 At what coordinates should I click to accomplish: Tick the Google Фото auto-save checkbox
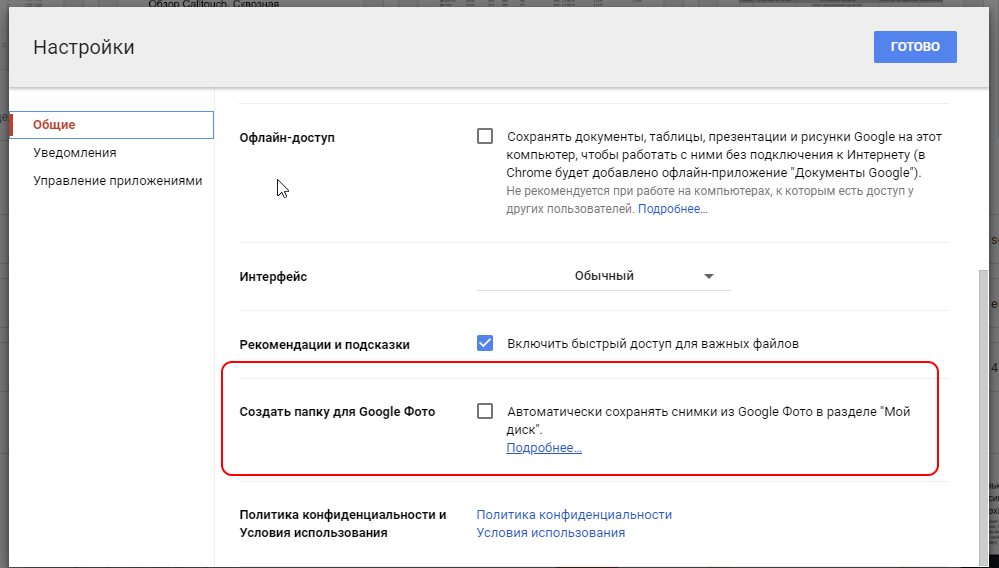[x=485, y=411]
